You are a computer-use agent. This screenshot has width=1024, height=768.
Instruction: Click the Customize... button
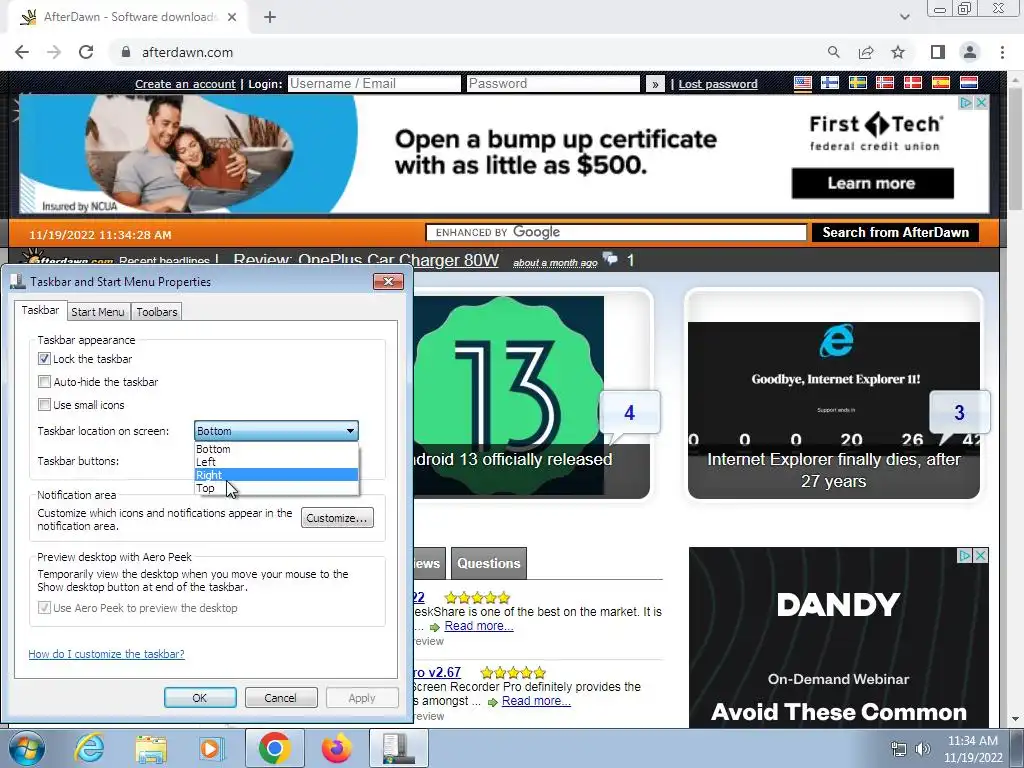[337, 518]
